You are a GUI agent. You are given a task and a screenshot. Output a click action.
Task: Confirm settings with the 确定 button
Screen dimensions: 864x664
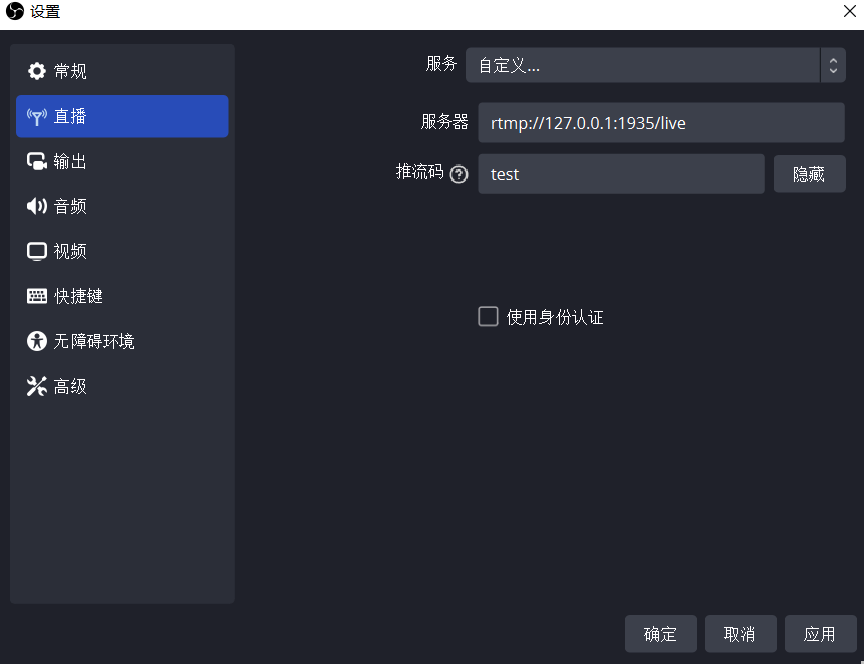pos(661,634)
